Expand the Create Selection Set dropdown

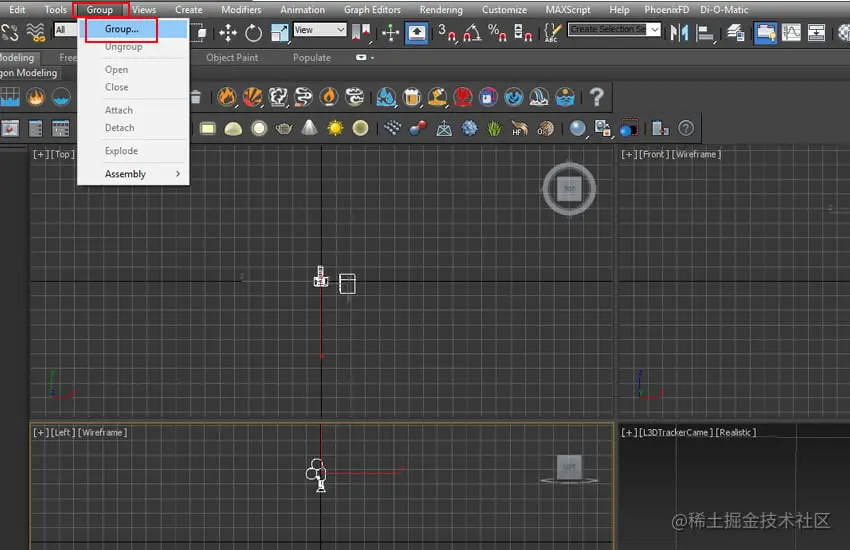pos(655,30)
